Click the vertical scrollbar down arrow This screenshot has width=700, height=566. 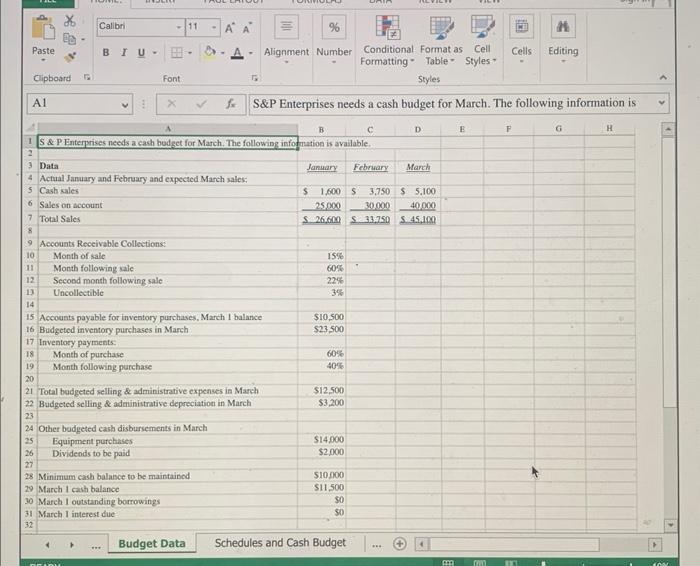[670, 525]
